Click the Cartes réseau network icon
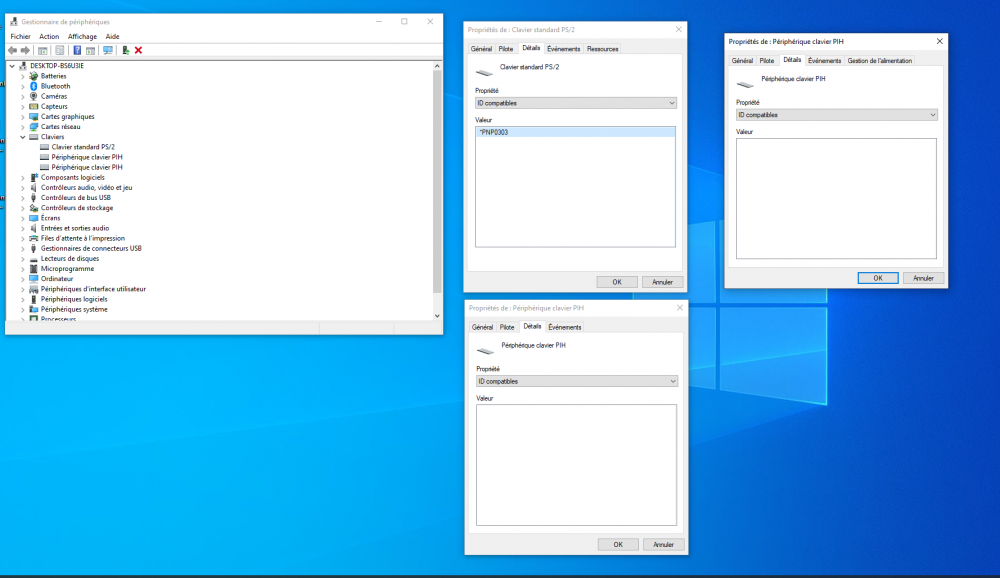Viewport: 1000px width, 578px height. pos(34,127)
